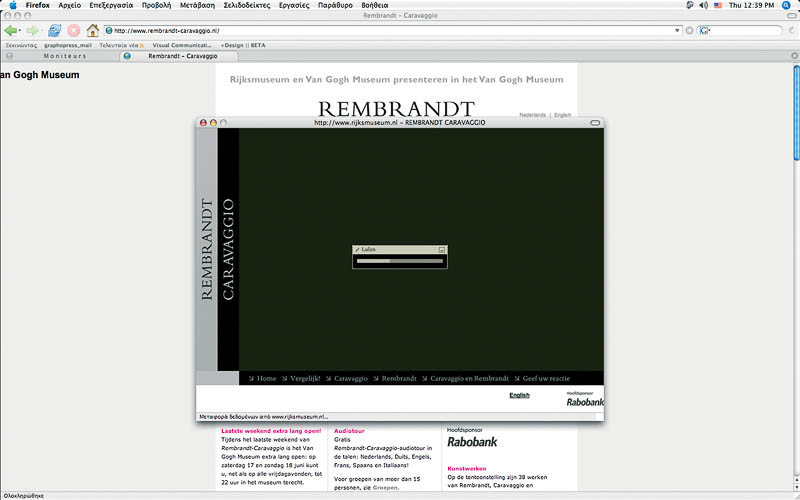Screen dimensions: 800x500
Task: Open the Εργασίες menu
Action: pyautogui.click(x=294, y=5)
